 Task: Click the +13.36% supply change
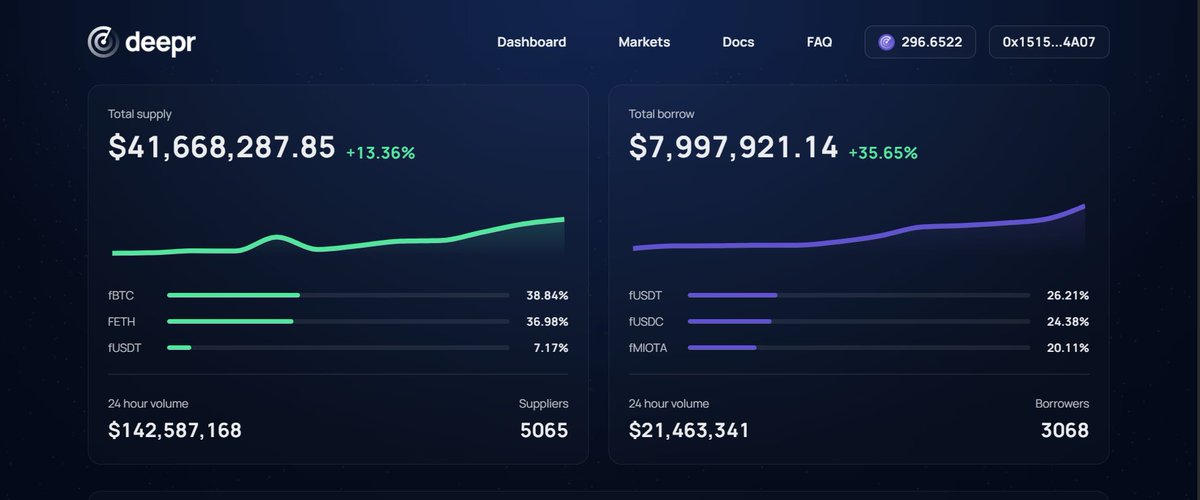click(x=380, y=153)
